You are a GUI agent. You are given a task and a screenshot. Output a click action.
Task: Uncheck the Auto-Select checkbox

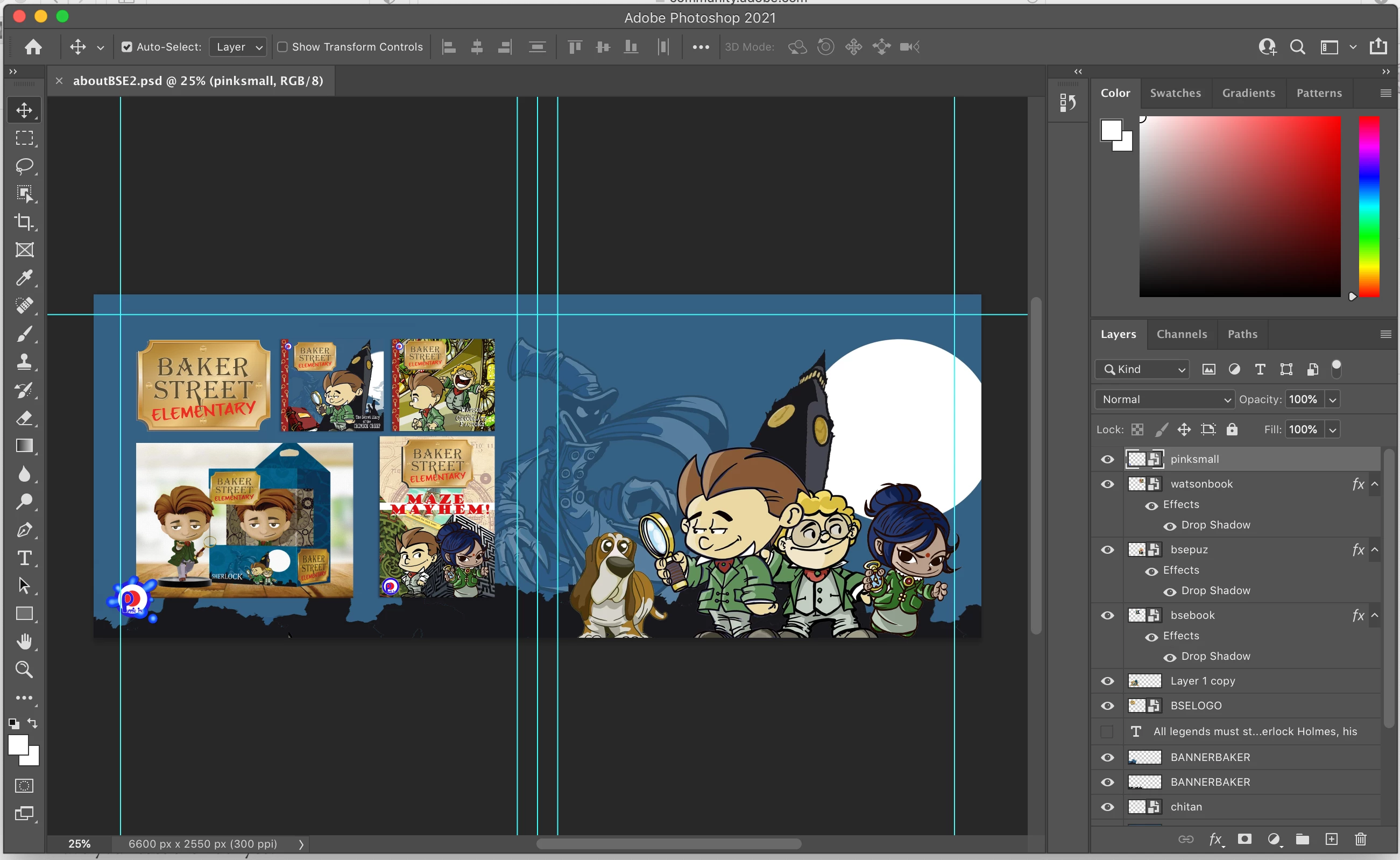click(x=127, y=47)
